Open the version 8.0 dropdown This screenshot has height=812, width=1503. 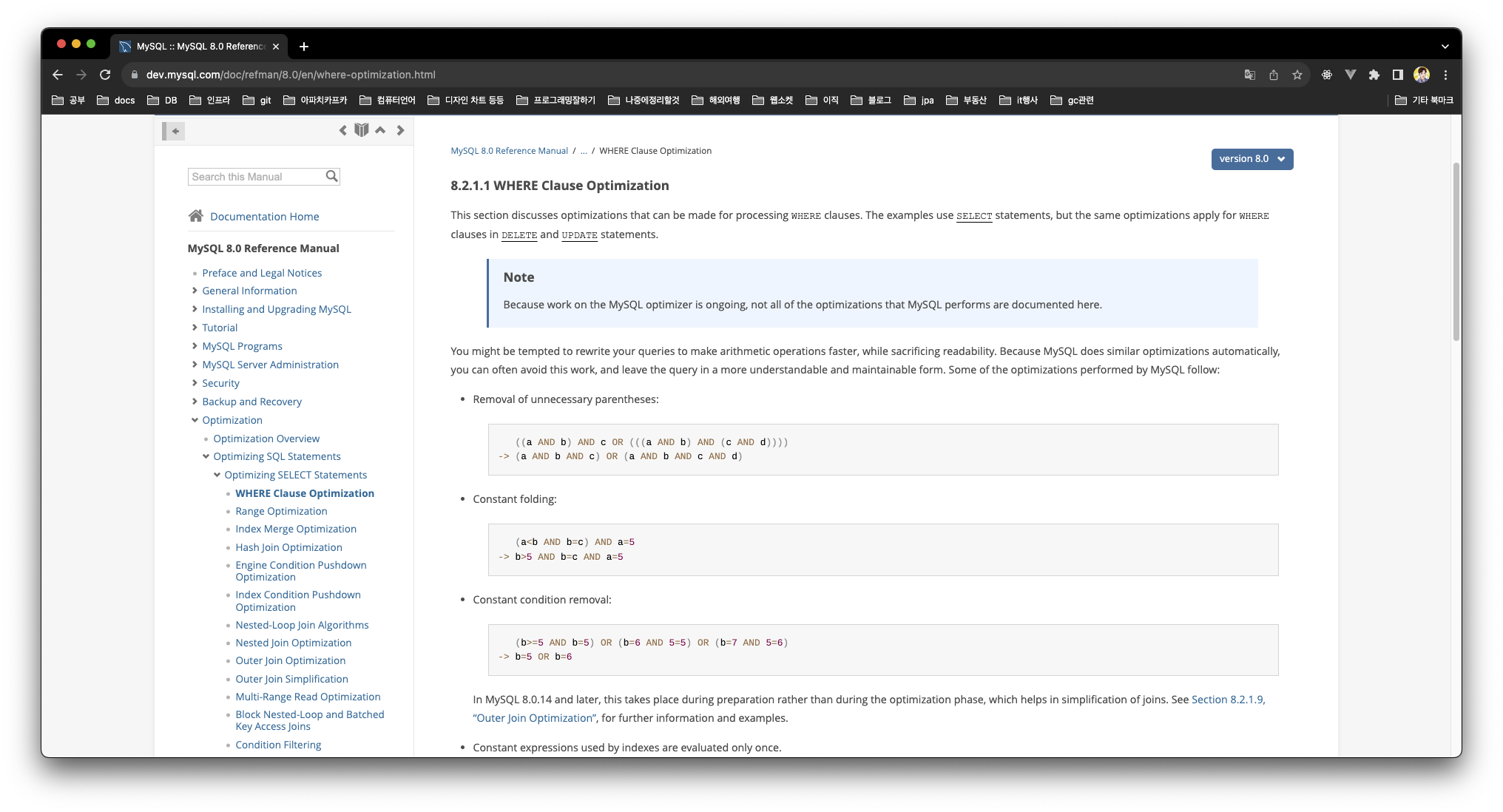pos(1252,159)
